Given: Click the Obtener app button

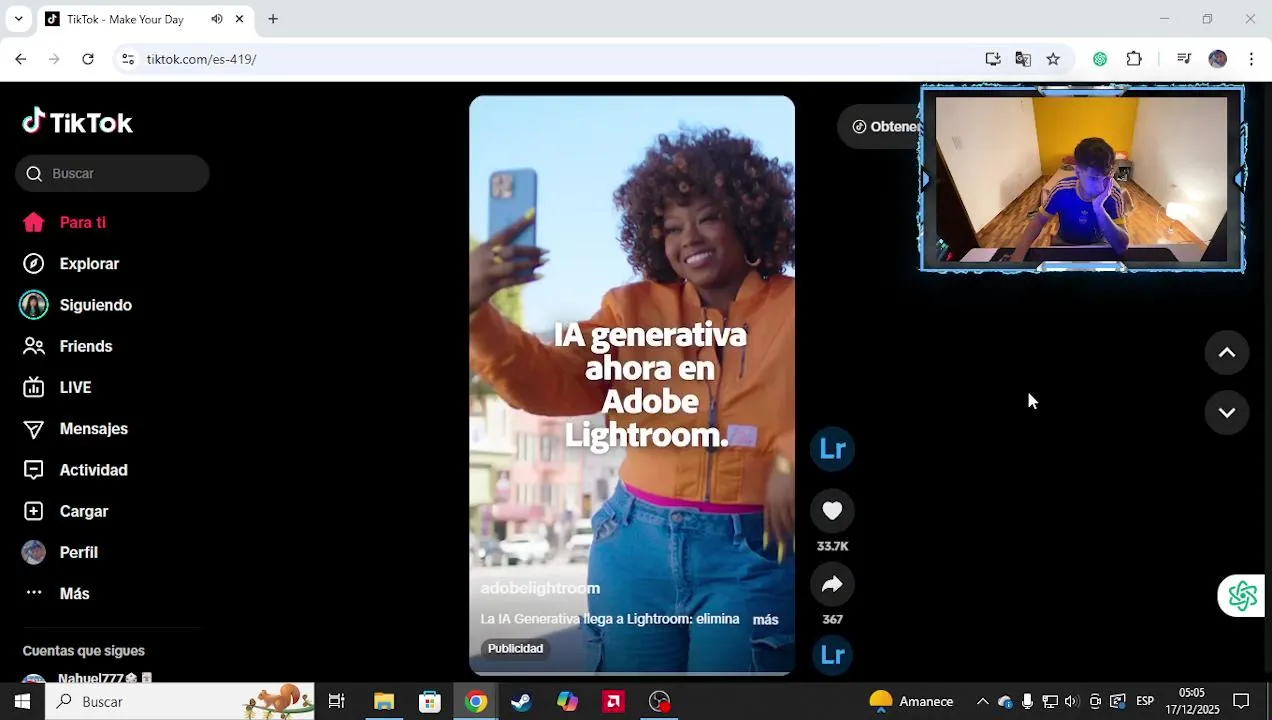Looking at the screenshot, I should [880, 127].
